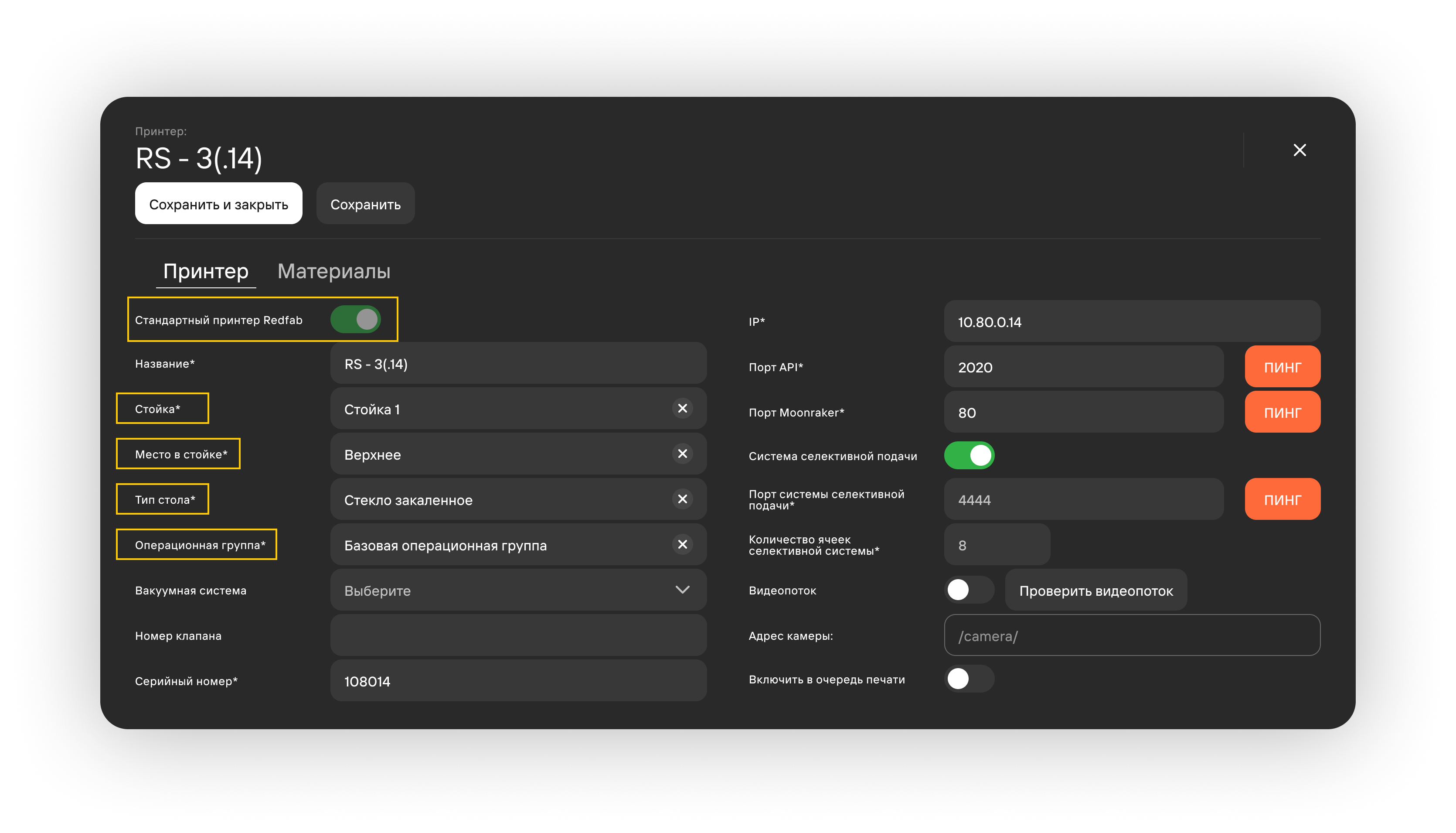Click the Порт Moonraker field 80
The height and width of the screenshot is (833, 1456).
(1083, 412)
